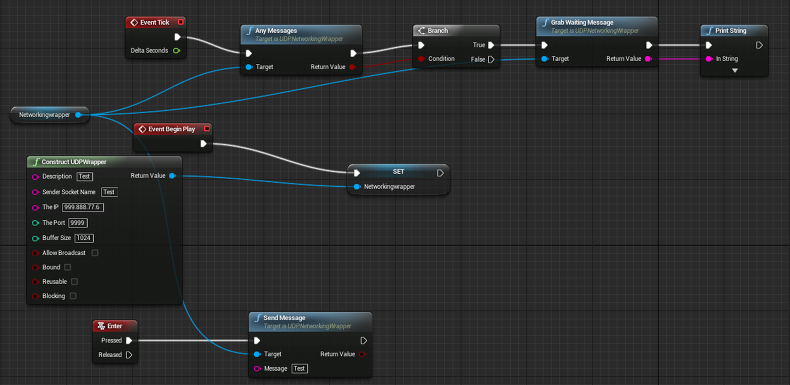Select the Branch node title
790x385 pixels.
click(438, 31)
